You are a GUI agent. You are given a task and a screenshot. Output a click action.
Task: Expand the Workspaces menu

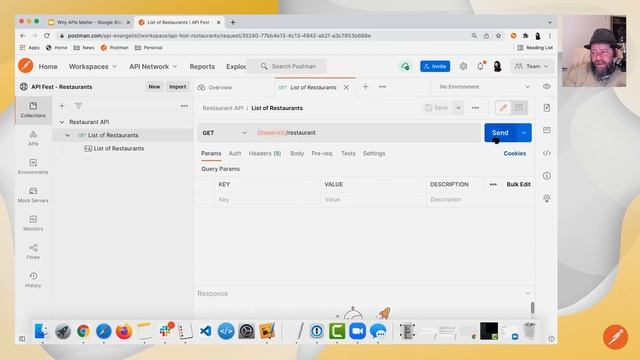pyautogui.click(x=92, y=66)
